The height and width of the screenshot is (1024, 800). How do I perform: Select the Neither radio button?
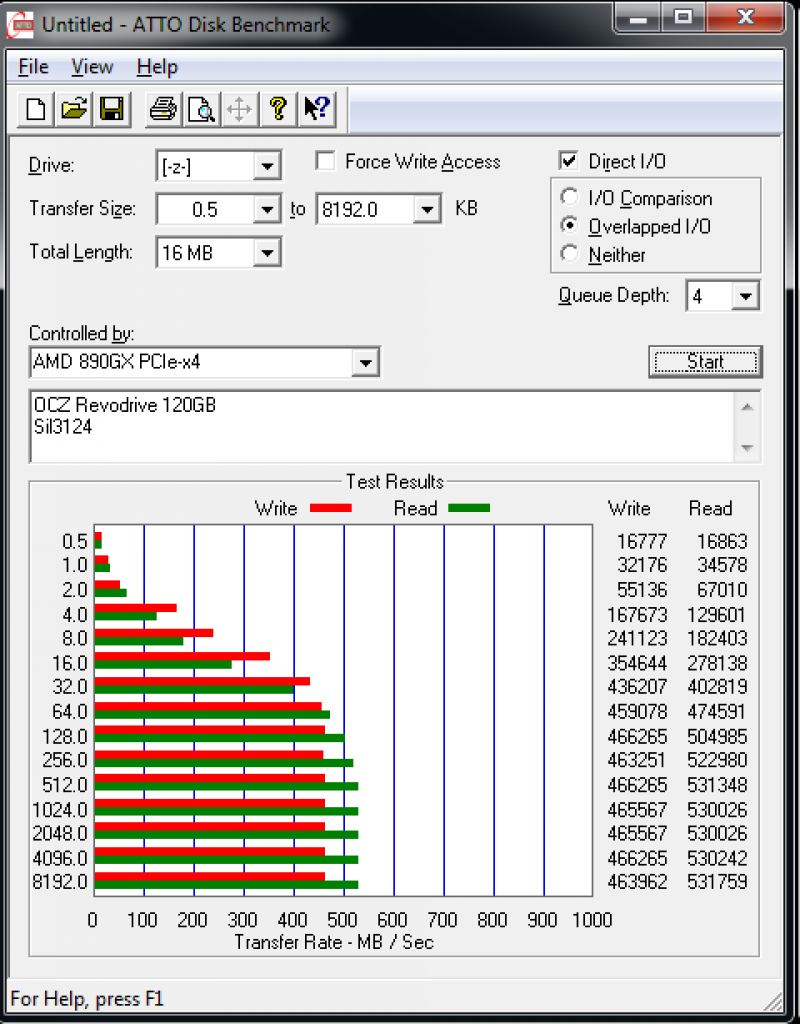click(569, 253)
